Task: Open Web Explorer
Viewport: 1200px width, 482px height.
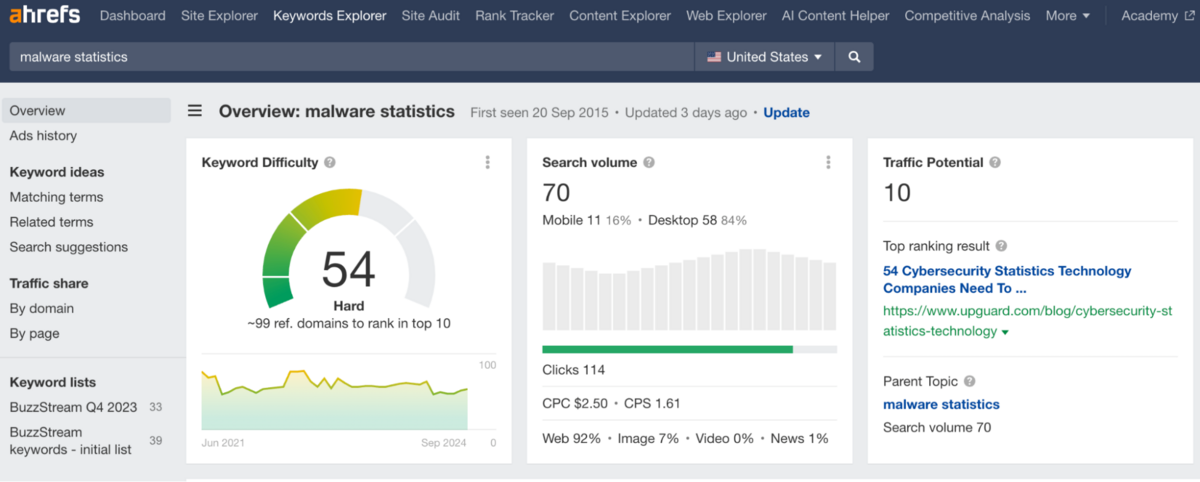Action: click(726, 16)
